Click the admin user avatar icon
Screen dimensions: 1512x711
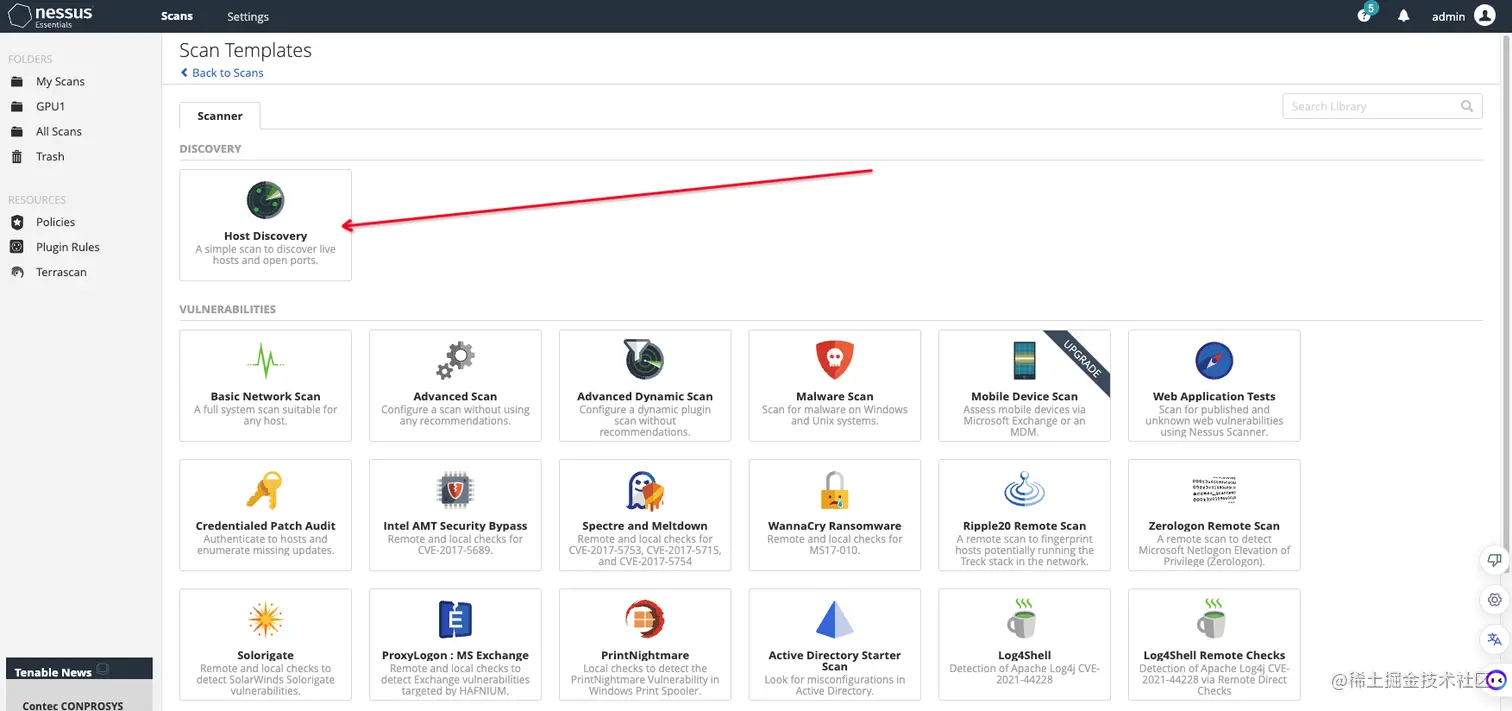(1485, 16)
